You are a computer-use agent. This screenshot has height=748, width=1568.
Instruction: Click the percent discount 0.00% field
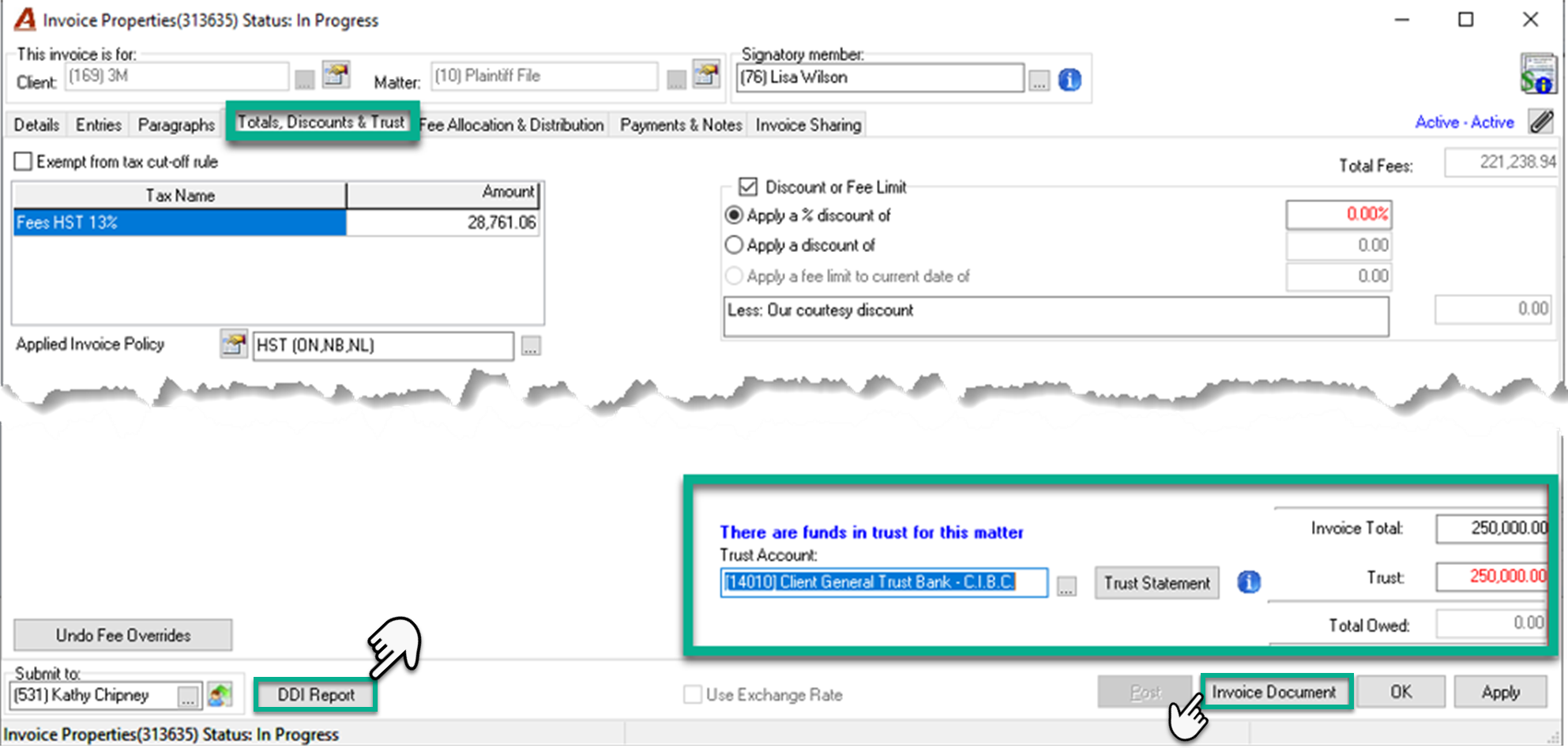(1339, 214)
